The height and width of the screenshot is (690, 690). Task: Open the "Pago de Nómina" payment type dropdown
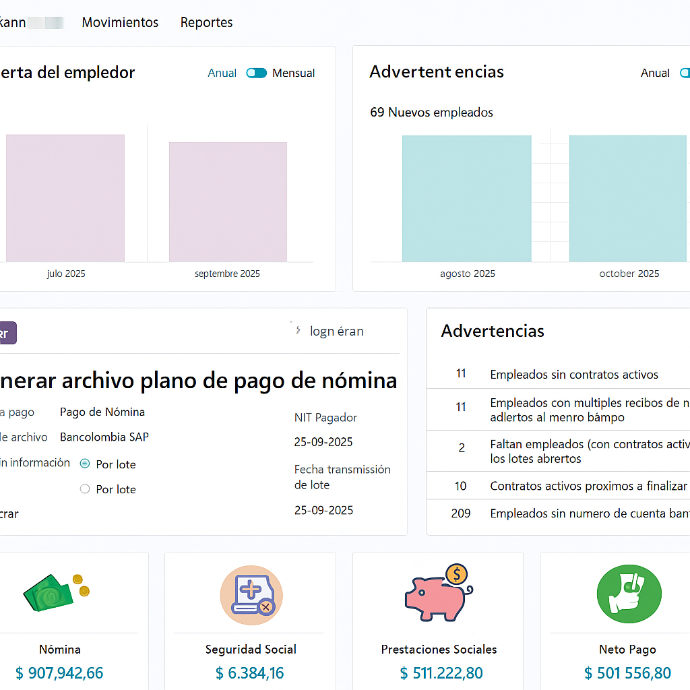[x=102, y=412]
